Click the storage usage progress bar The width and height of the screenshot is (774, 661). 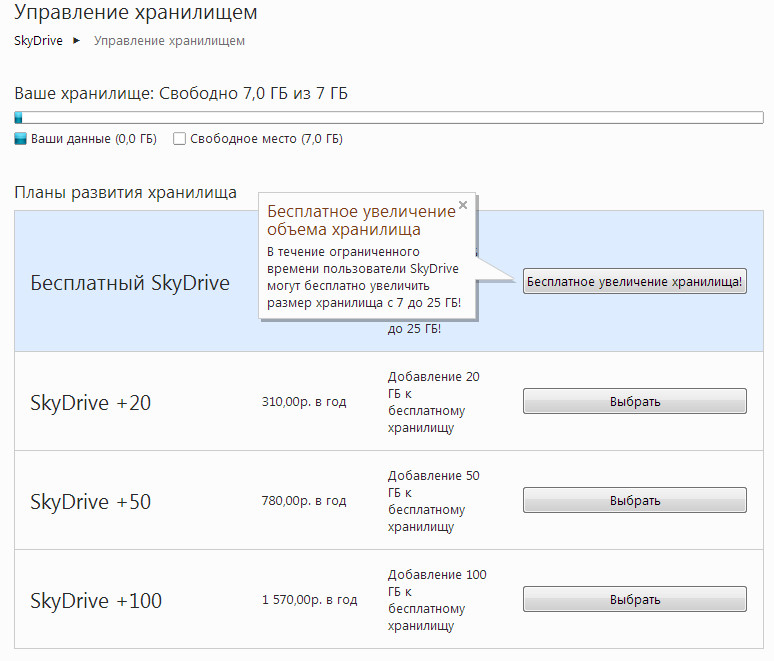(x=388, y=117)
